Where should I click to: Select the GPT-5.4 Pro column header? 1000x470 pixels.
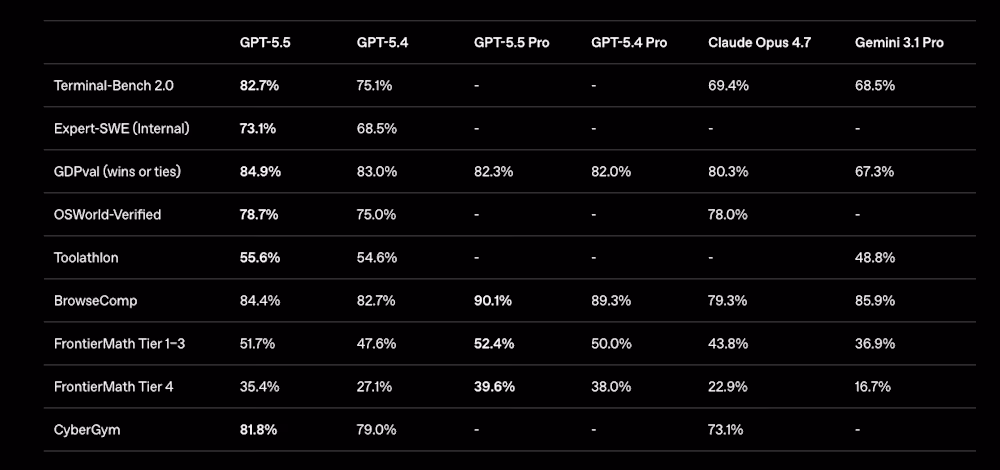629,43
